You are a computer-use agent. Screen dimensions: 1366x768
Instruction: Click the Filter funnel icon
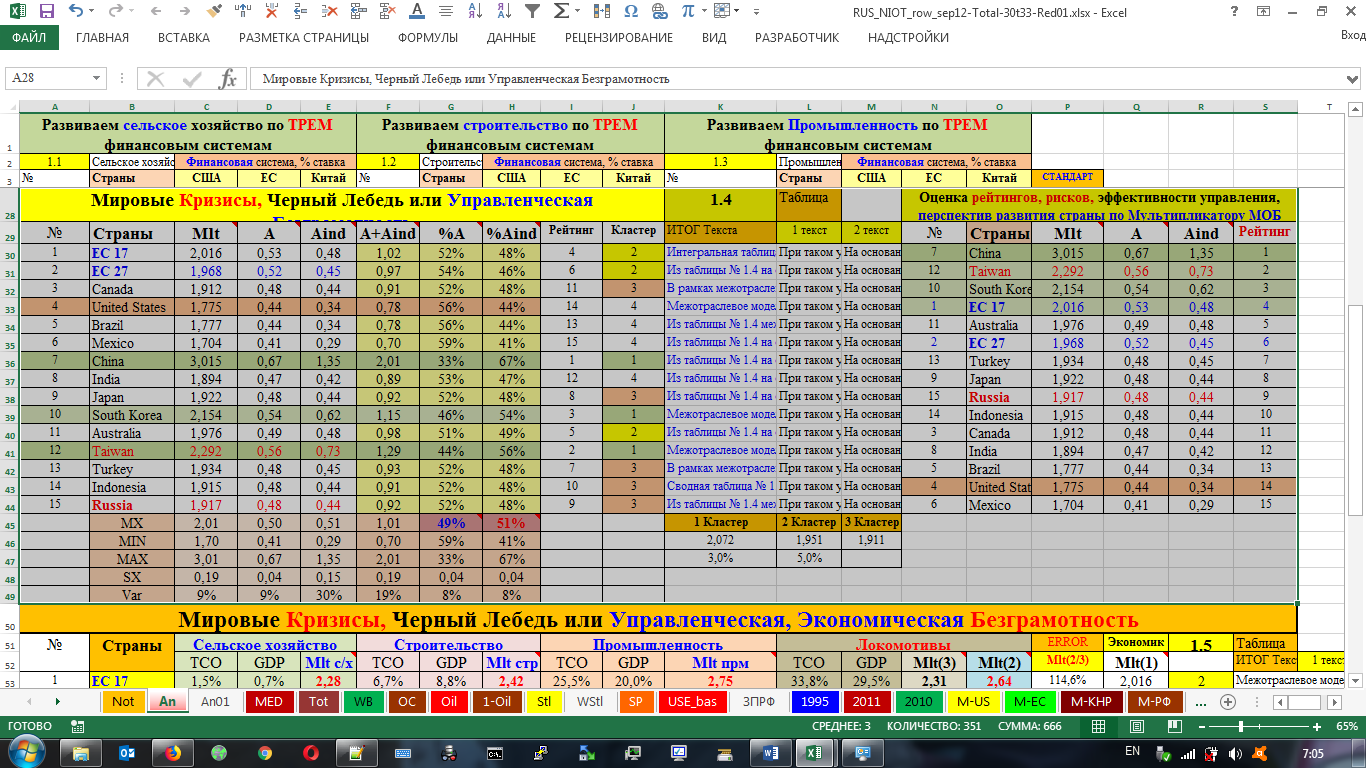pyautogui.click(x=532, y=12)
